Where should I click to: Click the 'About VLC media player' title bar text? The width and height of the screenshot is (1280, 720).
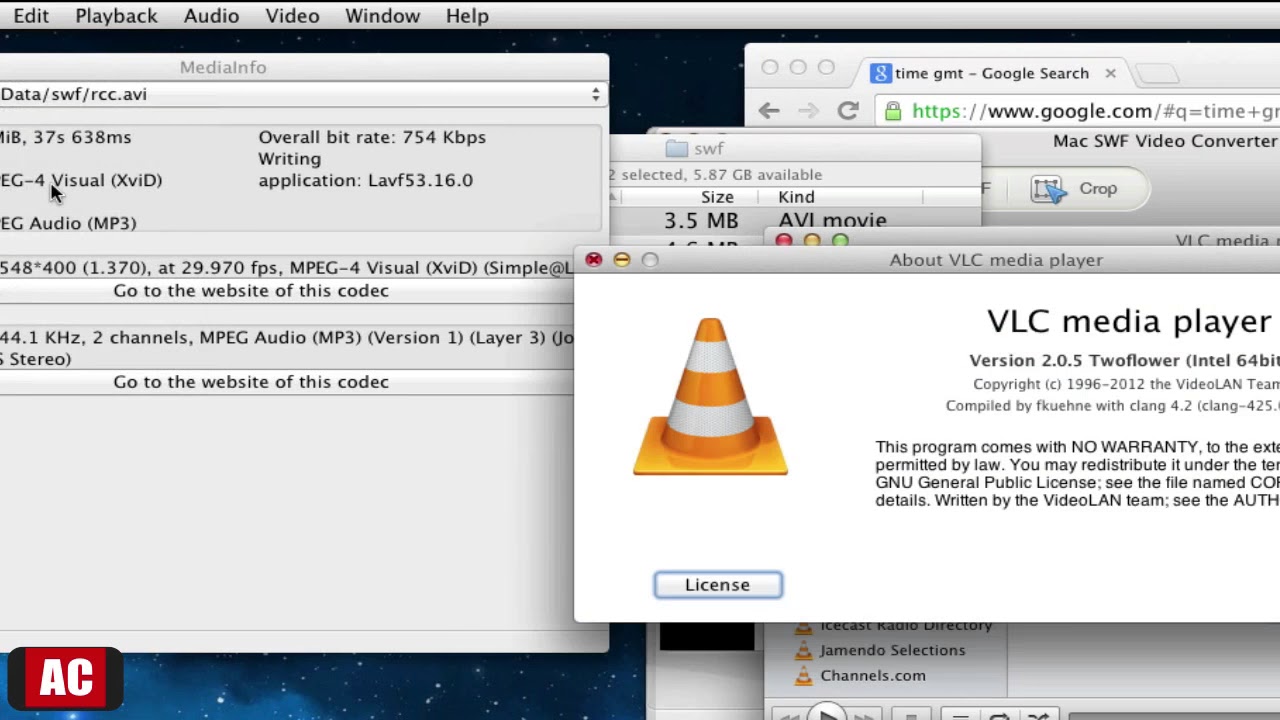click(x=996, y=260)
